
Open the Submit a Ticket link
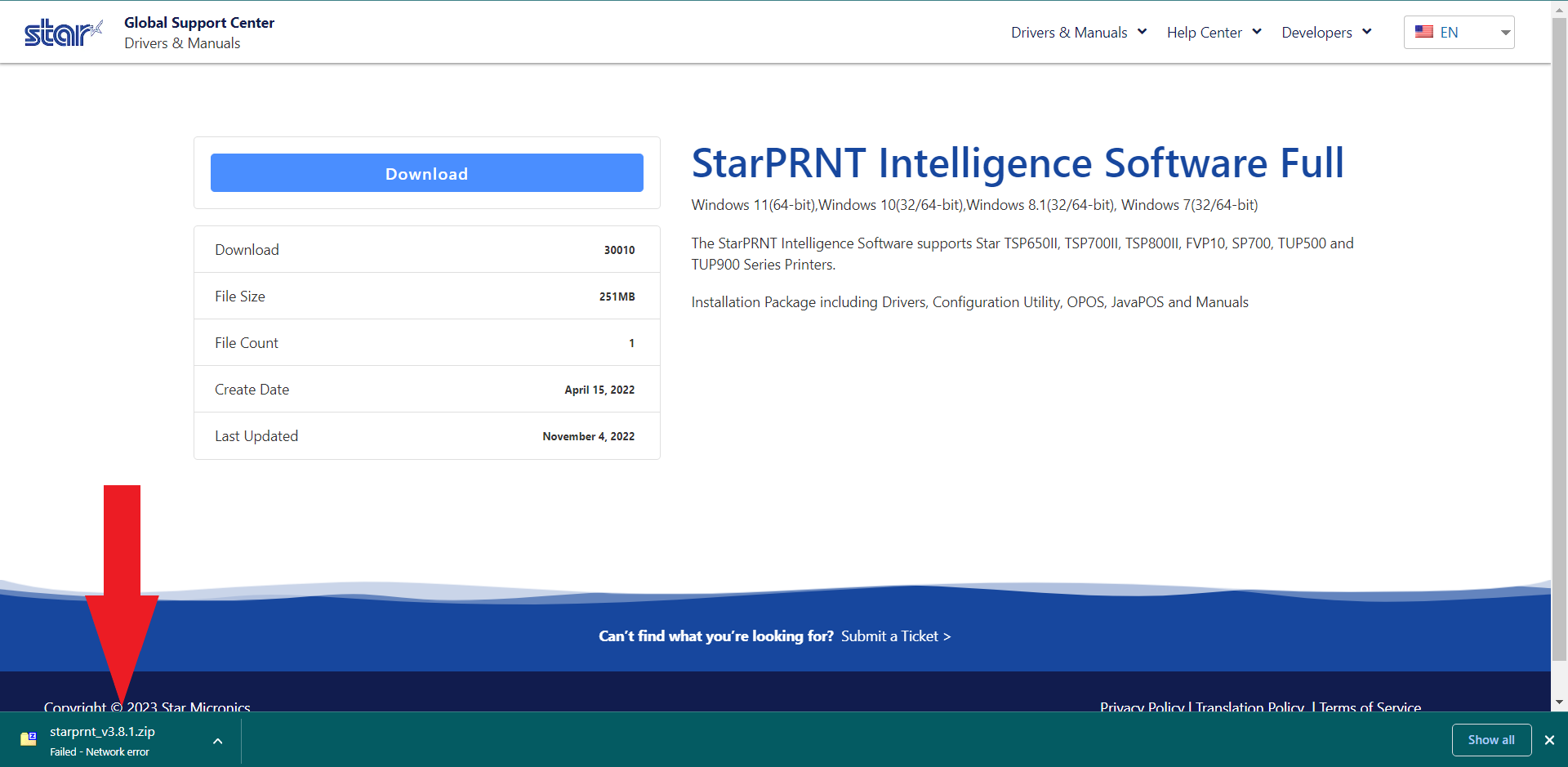point(896,636)
